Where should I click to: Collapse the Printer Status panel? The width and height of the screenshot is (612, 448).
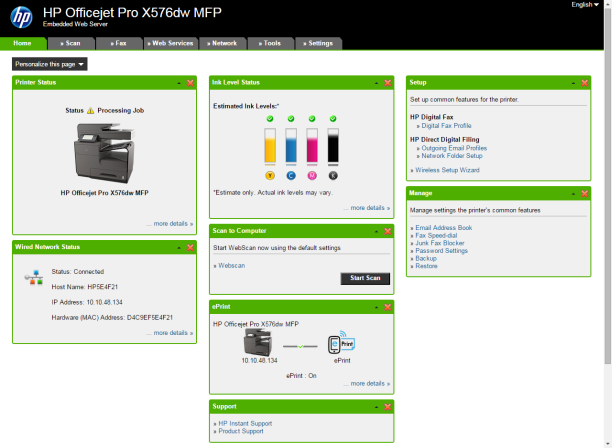pos(179,83)
